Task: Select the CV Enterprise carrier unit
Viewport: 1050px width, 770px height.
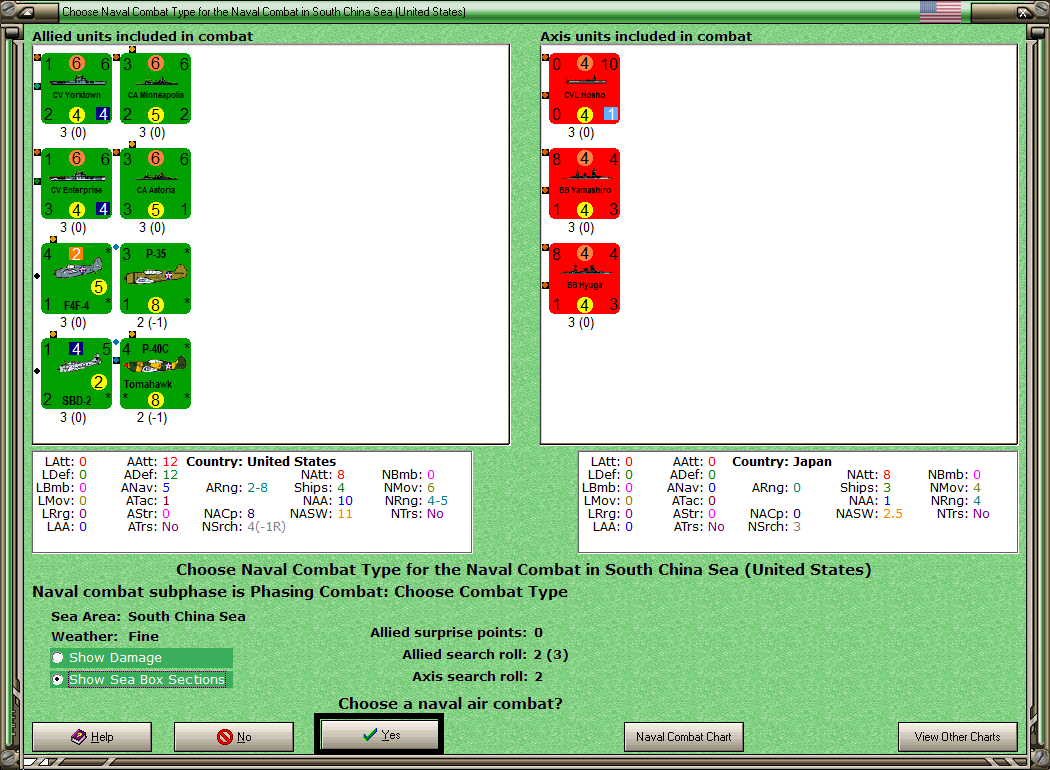Action: tap(76, 184)
